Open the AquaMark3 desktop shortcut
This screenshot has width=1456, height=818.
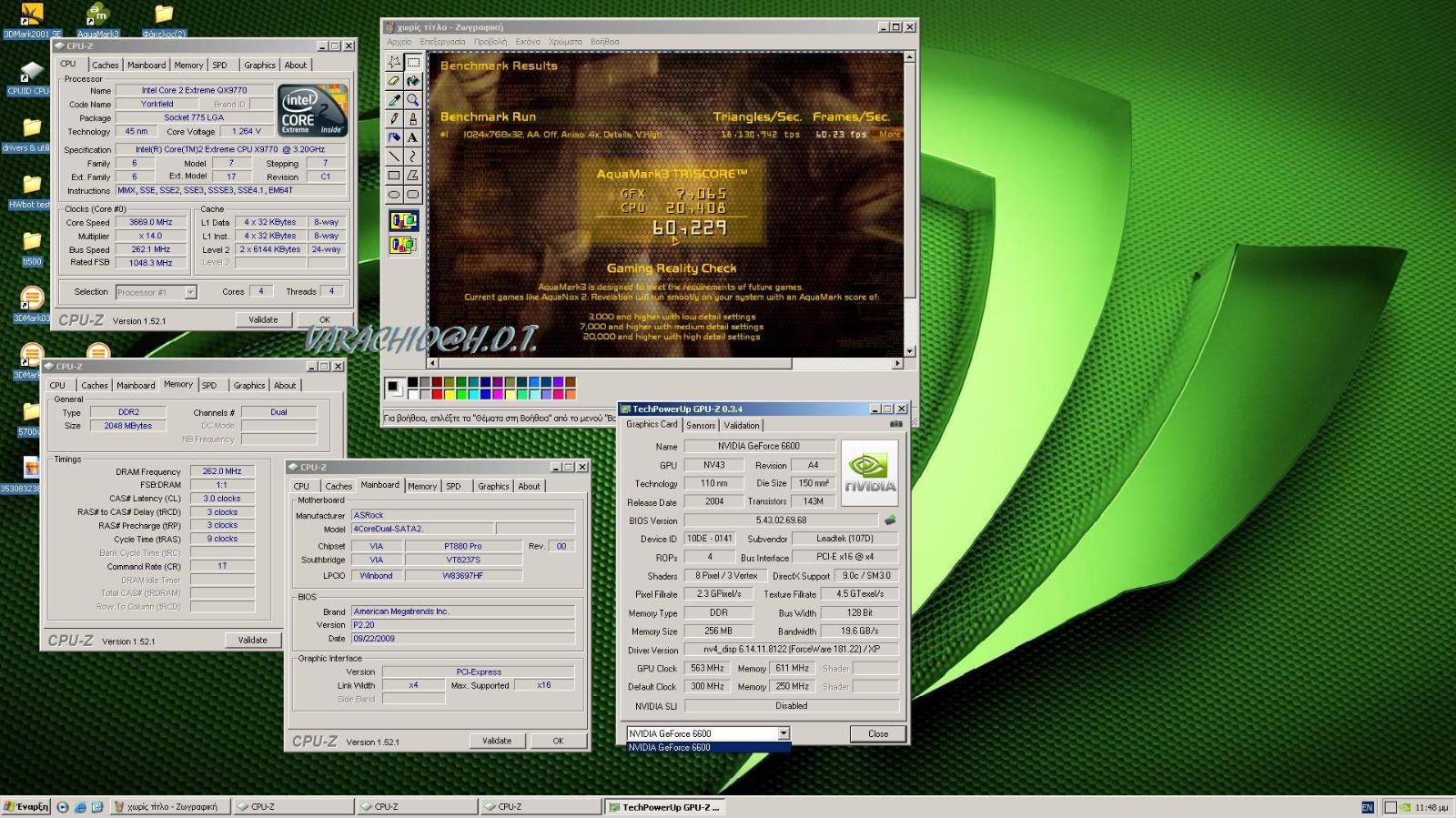coord(97,22)
